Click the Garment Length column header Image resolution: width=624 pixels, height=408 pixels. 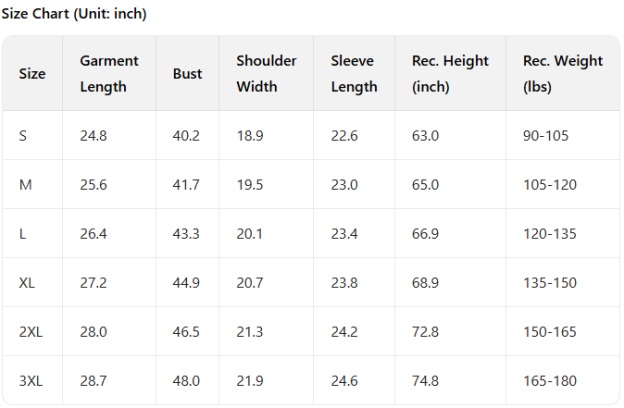(109, 74)
